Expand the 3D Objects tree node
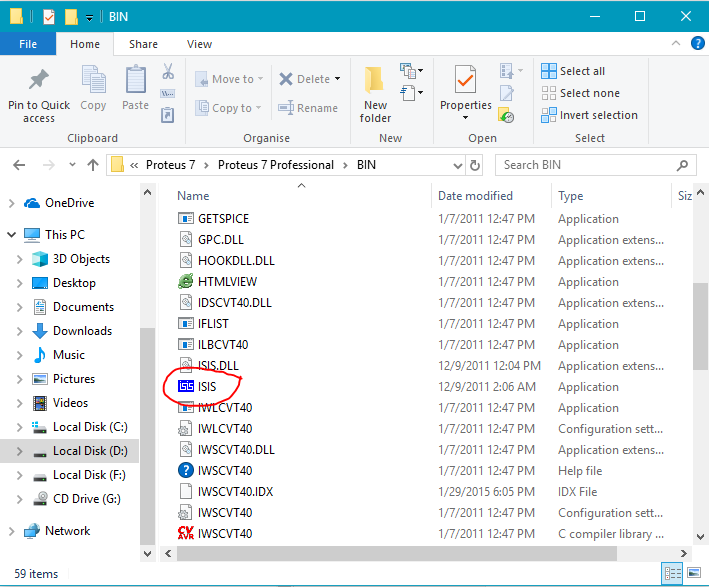 (x=19, y=259)
